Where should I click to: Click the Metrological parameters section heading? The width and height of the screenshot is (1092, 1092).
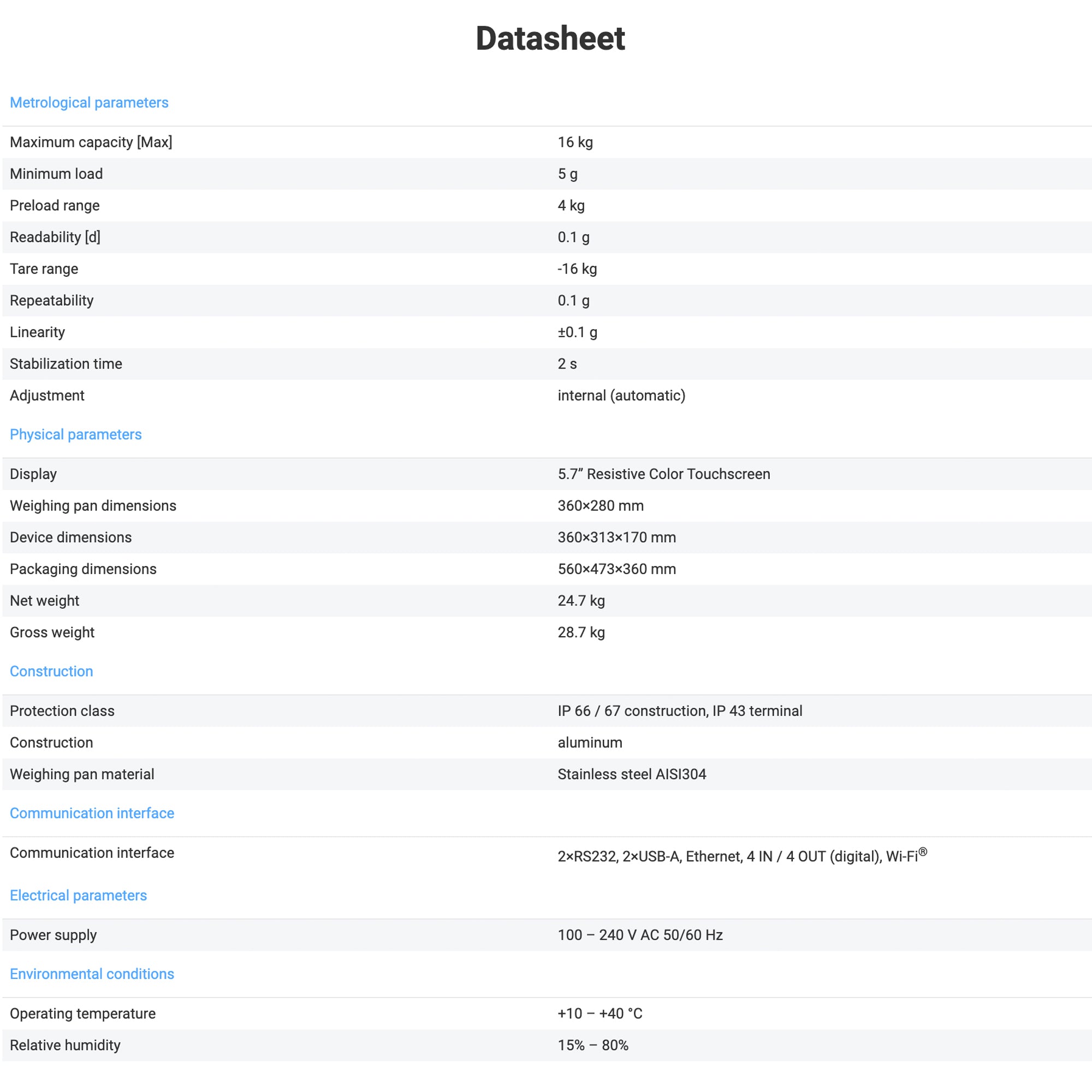[x=89, y=102]
